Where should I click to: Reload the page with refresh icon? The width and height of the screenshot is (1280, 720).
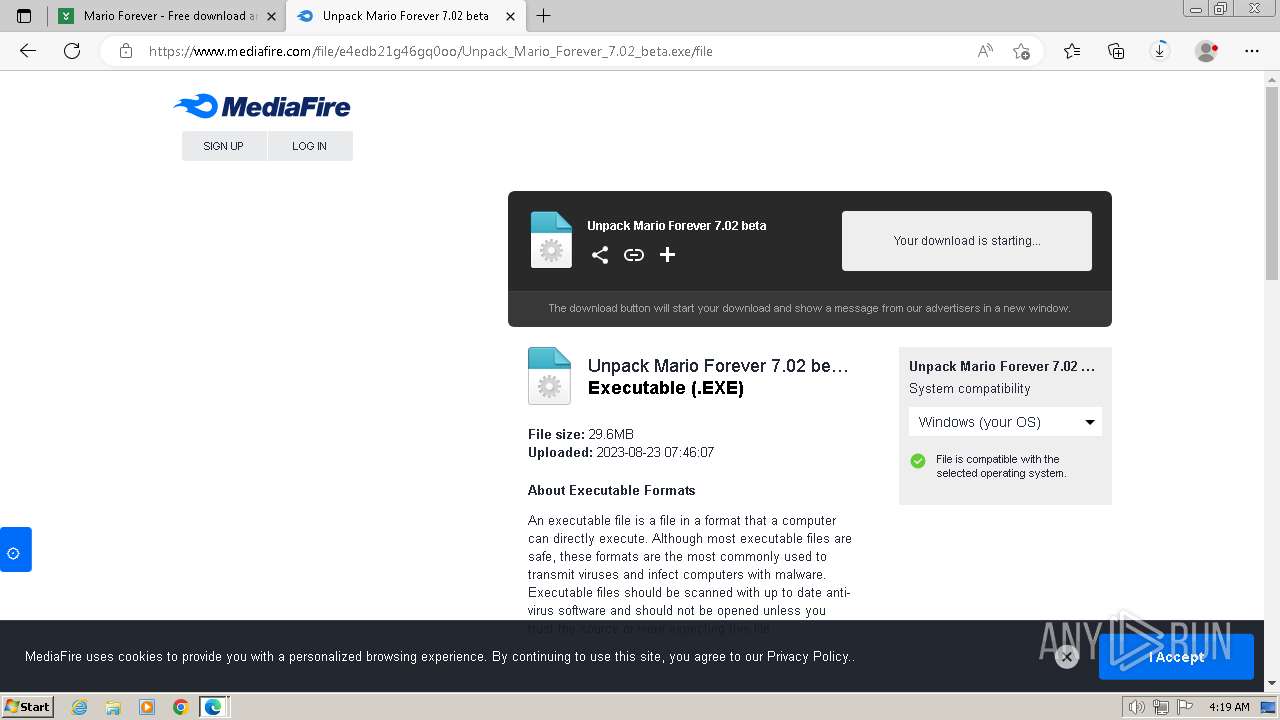pyautogui.click(x=72, y=51)
